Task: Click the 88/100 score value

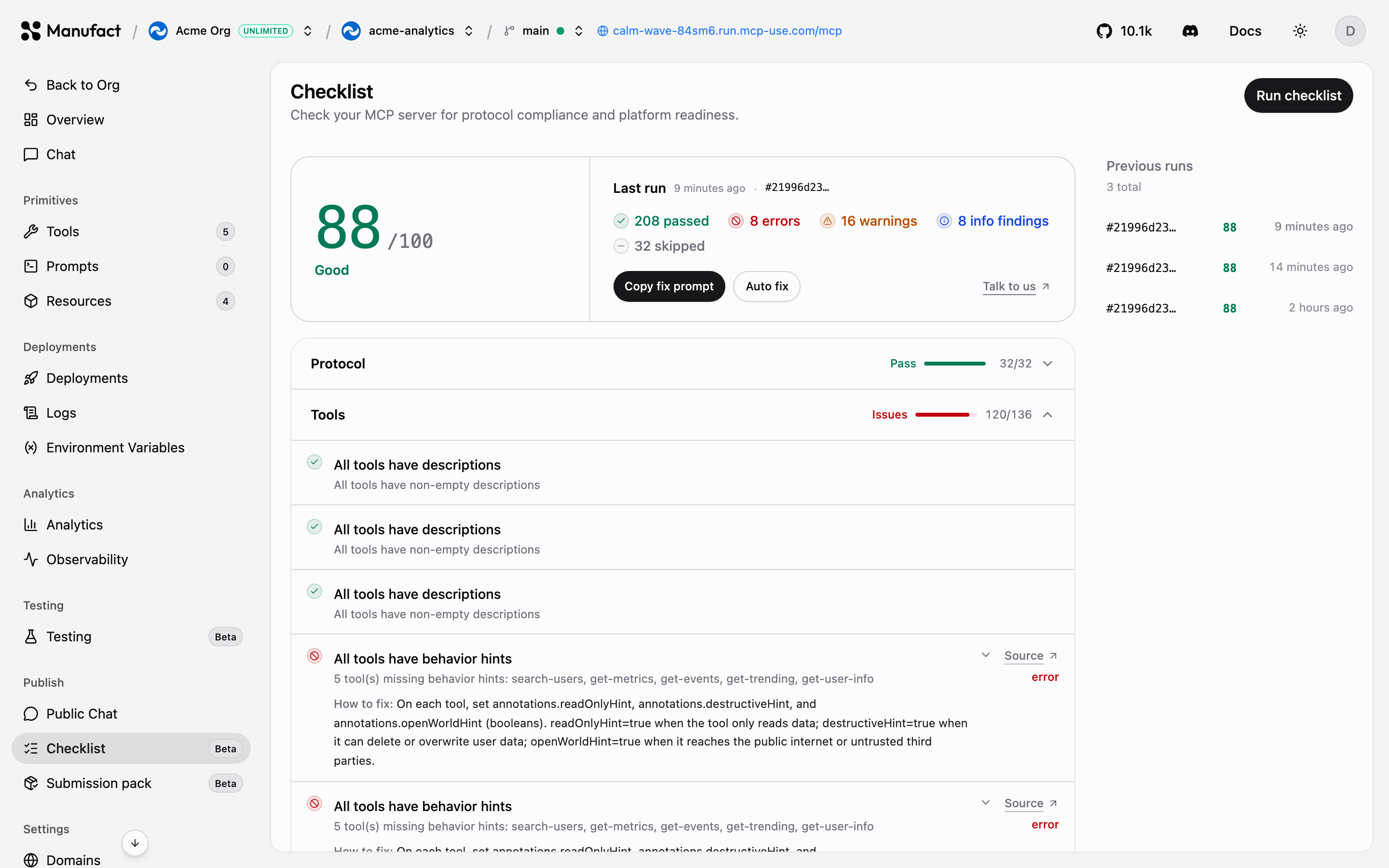Action: coord(374,228)
